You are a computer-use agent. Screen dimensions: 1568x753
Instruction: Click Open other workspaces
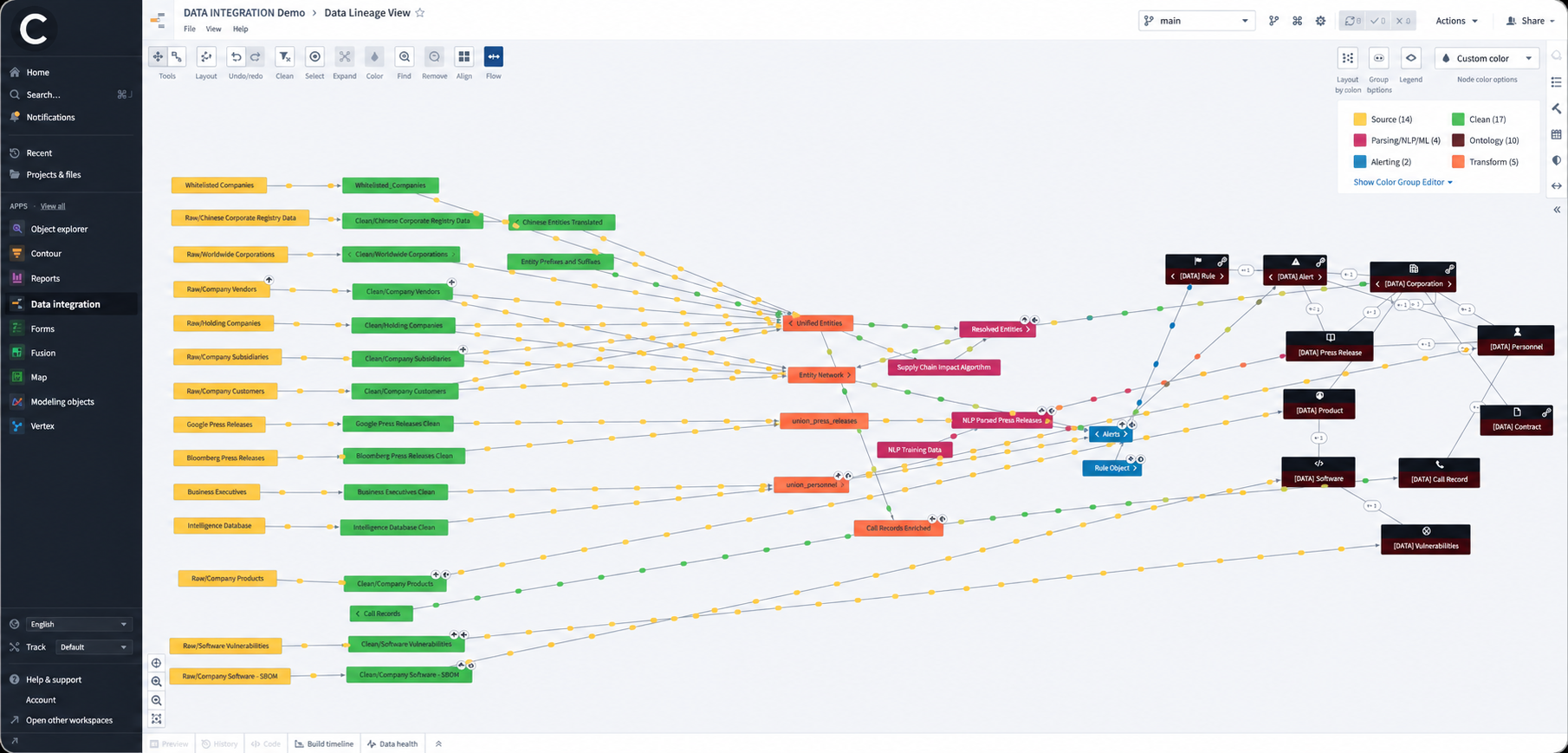pos(69,720)
